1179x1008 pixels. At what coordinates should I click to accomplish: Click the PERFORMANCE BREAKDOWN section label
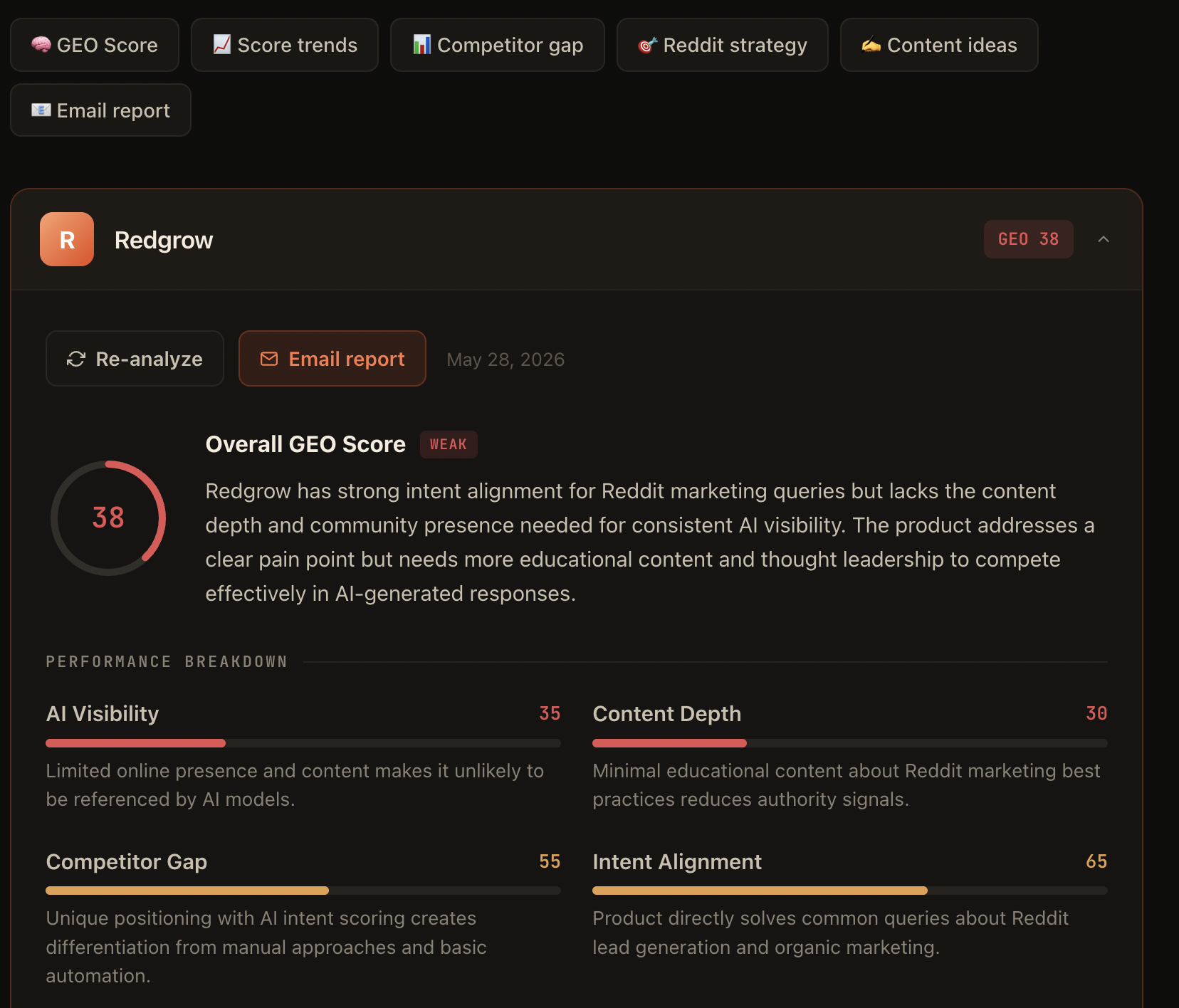point(167,662)
